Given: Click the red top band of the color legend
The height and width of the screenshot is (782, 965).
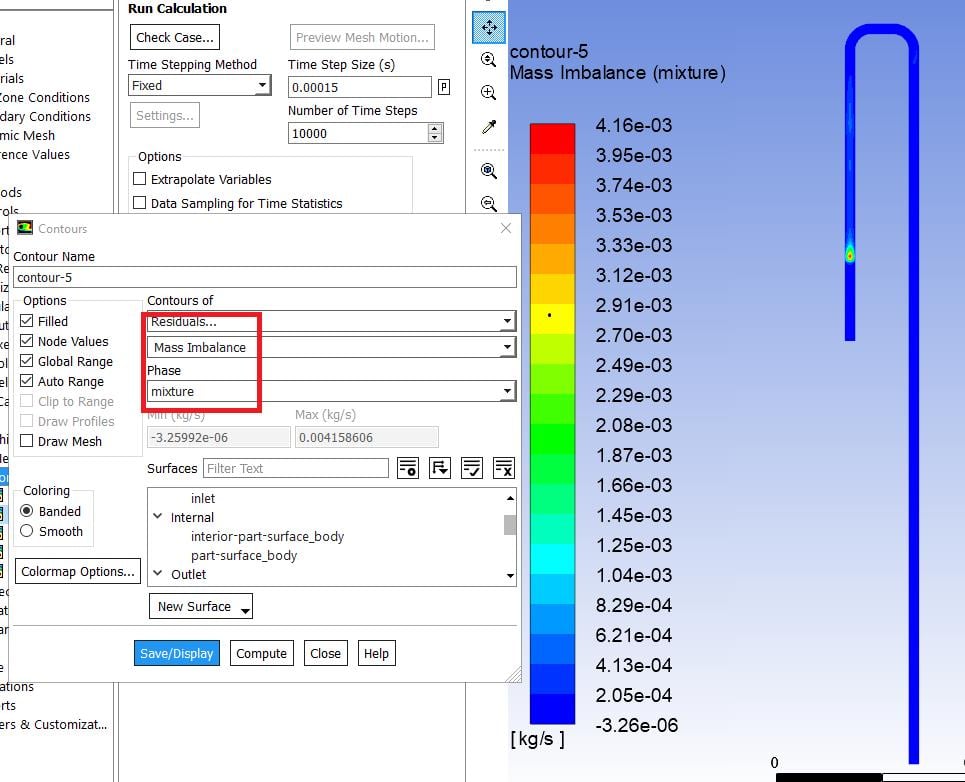Looking at the screenshot, I should [x=552, y=138].
